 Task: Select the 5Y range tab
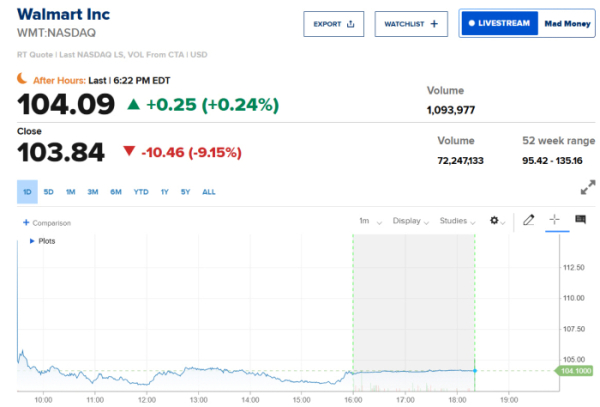pyautogui.click(x=186, y=192)
